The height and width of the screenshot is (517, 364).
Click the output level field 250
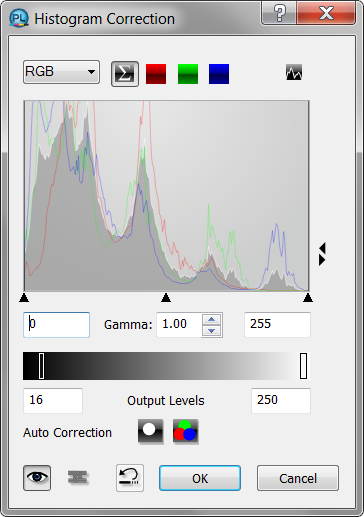click(x=281, y=400)
